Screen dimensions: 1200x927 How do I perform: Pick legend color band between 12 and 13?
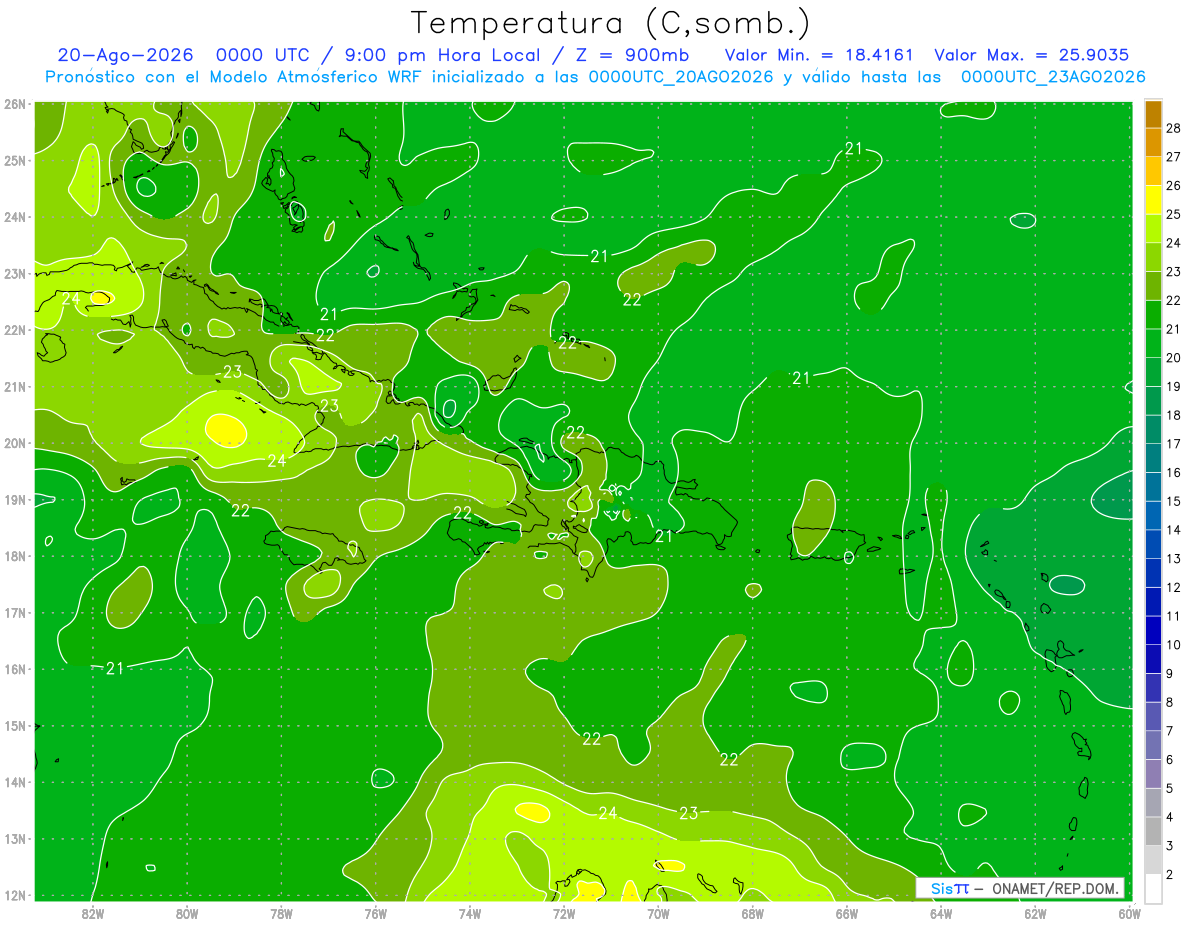(x=1153, y=573)
